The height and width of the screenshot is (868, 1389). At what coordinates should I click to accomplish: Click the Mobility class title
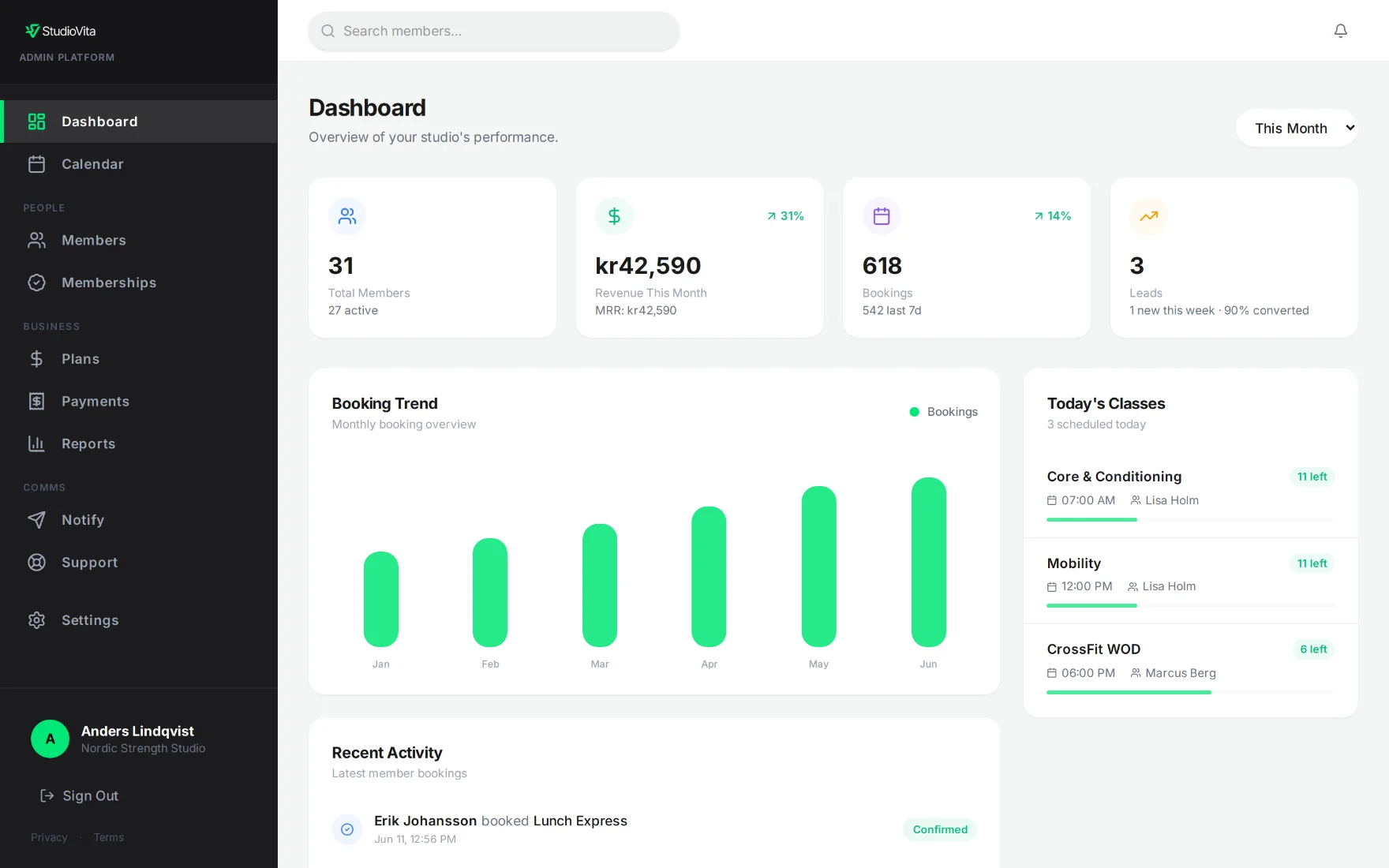coord(1074,563)
